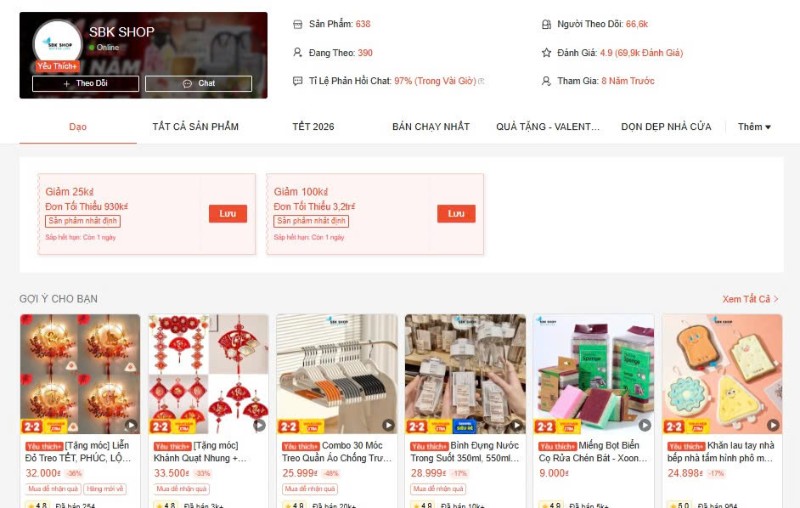Save the Giảm 25k voucher with Lưu
The image size is (800, 508).
228,214
